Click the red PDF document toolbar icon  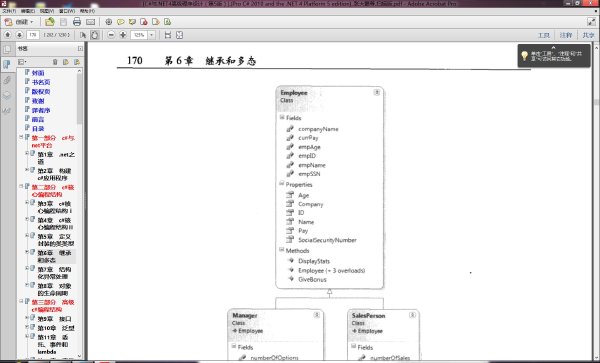(x=144, y=22)
